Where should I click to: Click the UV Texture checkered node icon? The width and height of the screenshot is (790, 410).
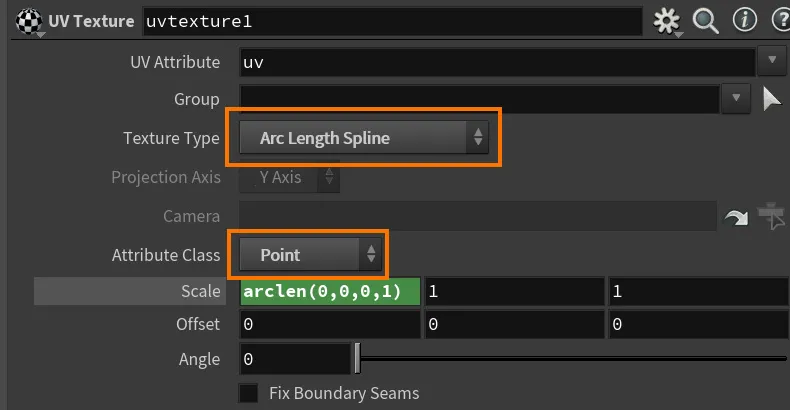point(29,22)
